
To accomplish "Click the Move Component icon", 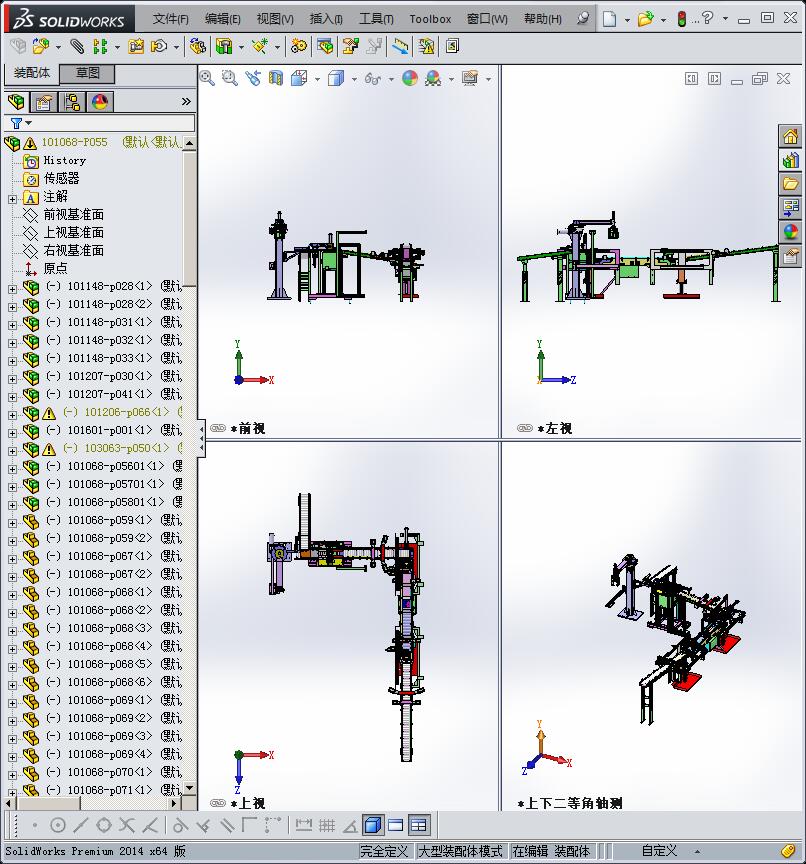I will [159, 46].
